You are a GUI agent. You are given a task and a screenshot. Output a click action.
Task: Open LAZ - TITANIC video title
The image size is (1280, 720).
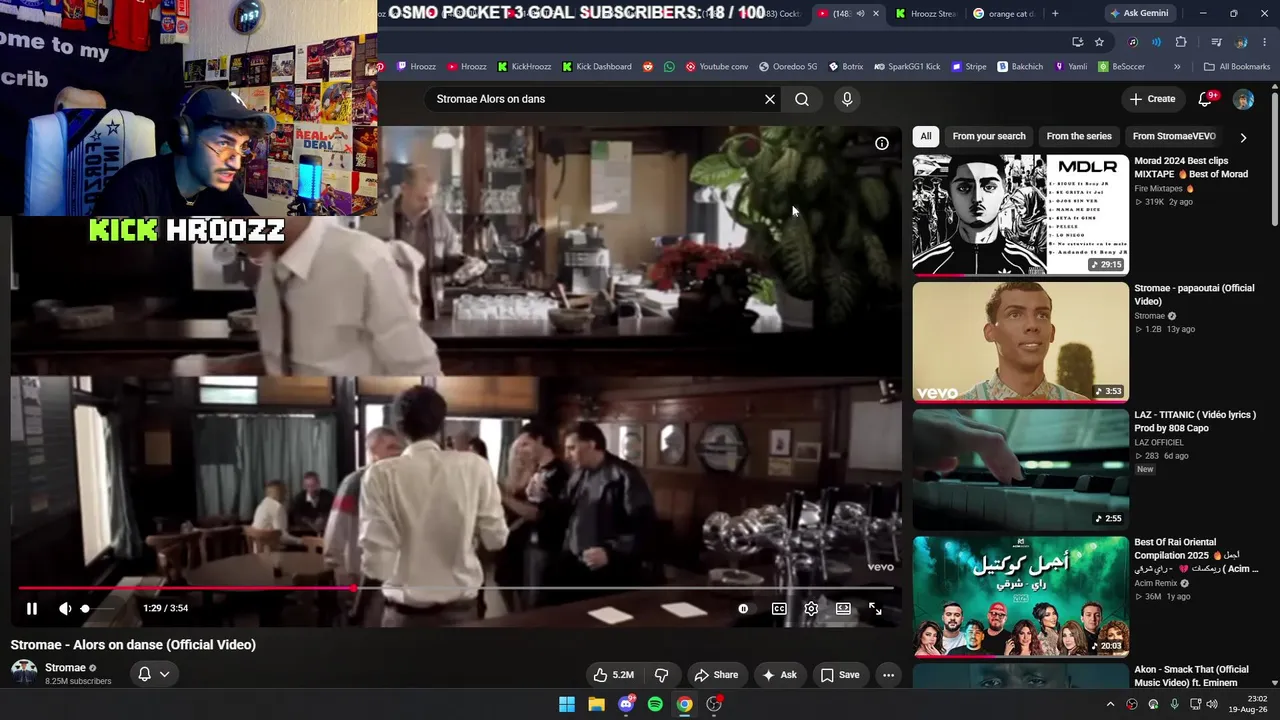(x=1195, y=421)
